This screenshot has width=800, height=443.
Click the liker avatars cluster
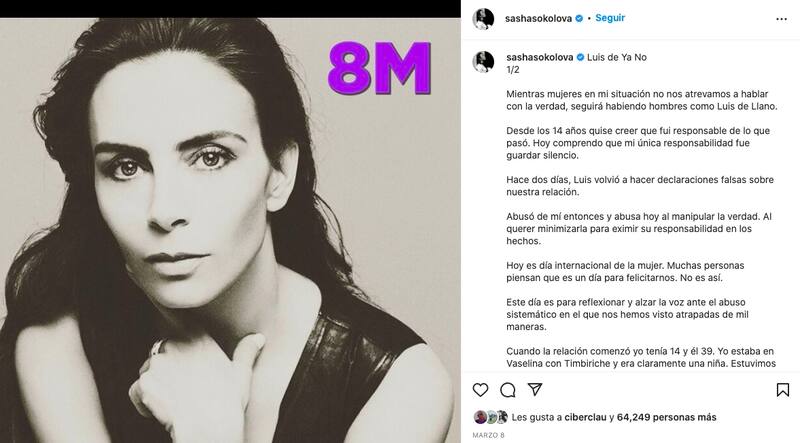pos(491,417)
